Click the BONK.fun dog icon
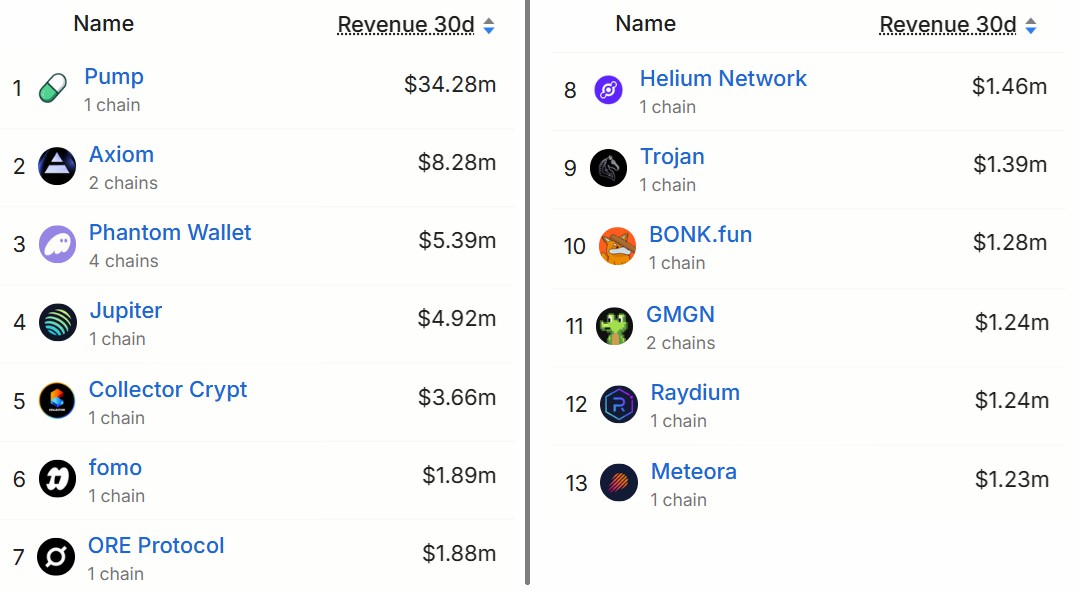 (x=617, y=246)
